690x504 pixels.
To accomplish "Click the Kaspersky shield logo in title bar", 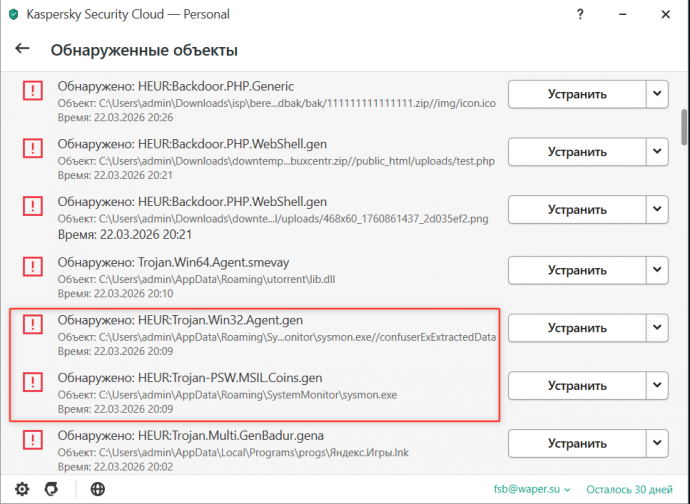I will (14, 15).
